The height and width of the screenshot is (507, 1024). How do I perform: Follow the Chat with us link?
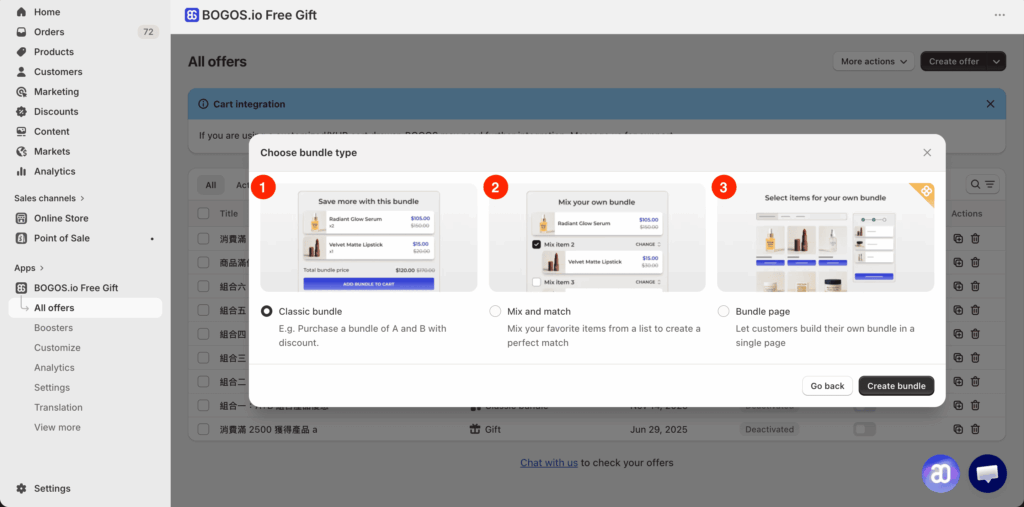[549, 463]
